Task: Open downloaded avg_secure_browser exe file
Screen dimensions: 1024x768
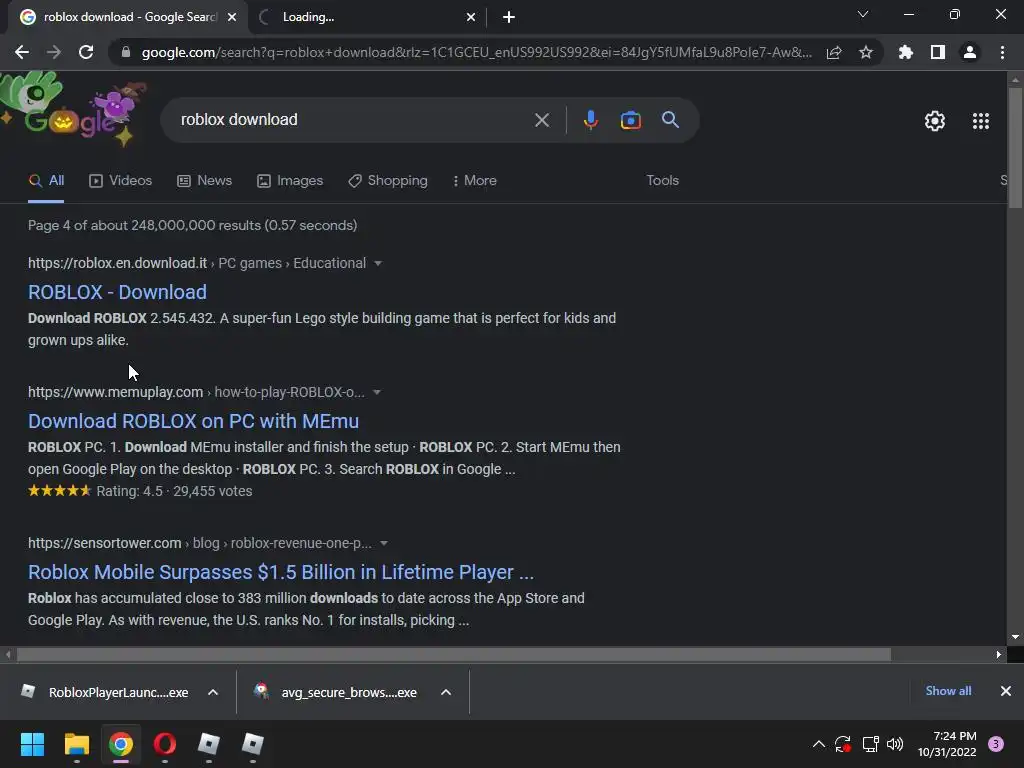Action: (336, 692)
